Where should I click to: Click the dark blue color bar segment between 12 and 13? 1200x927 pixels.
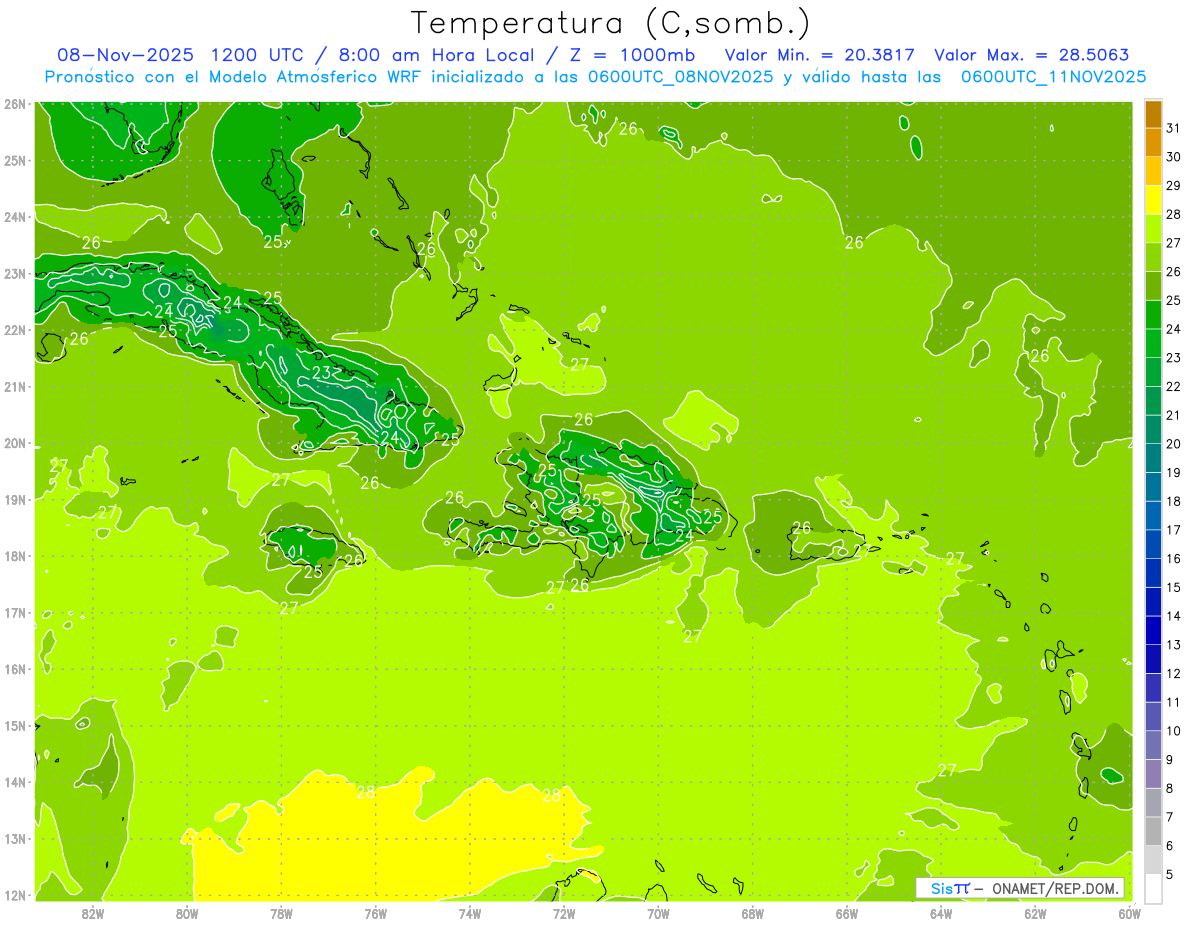(1153, 660)
